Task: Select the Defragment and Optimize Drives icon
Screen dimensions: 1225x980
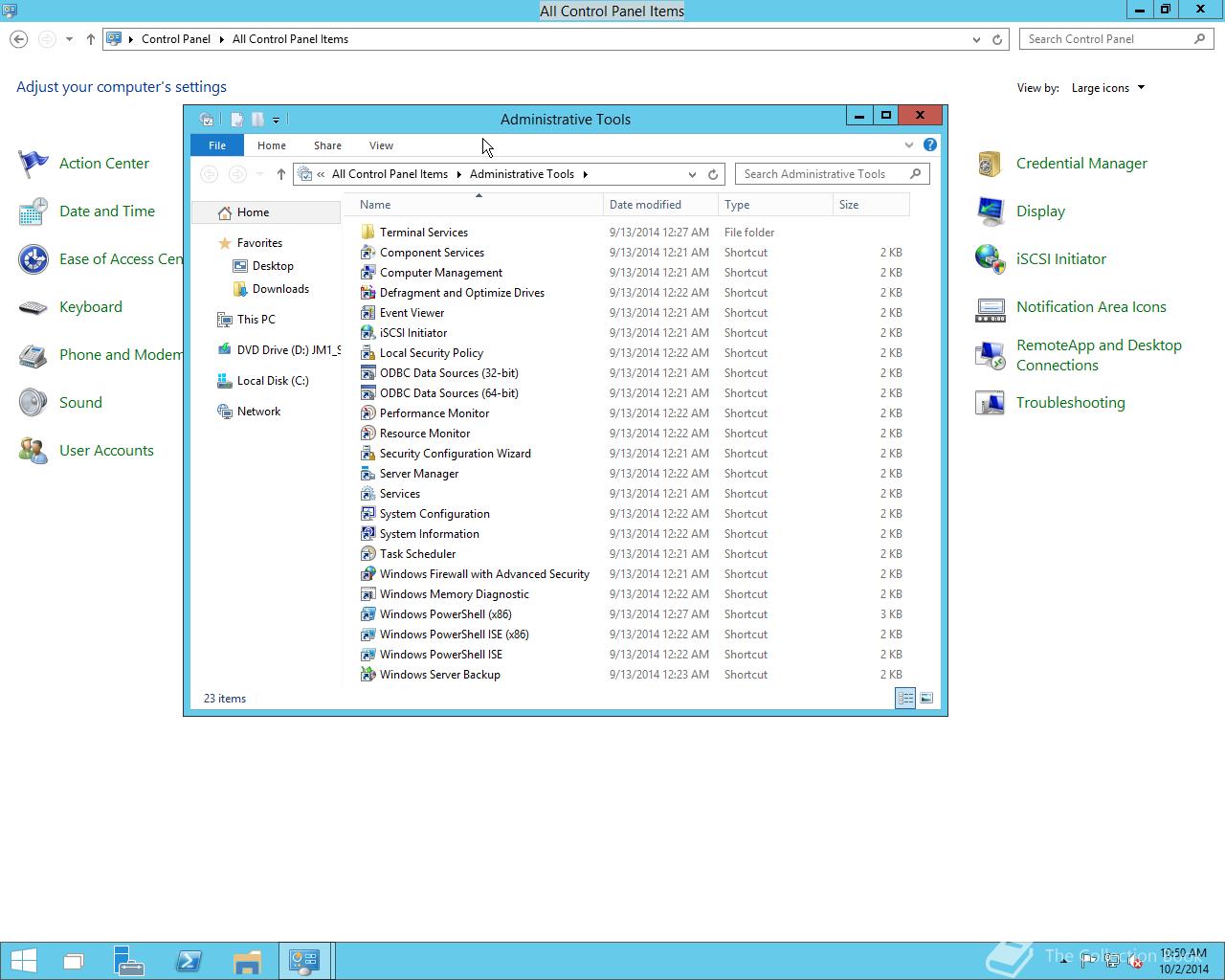Action: click(367, 293)
